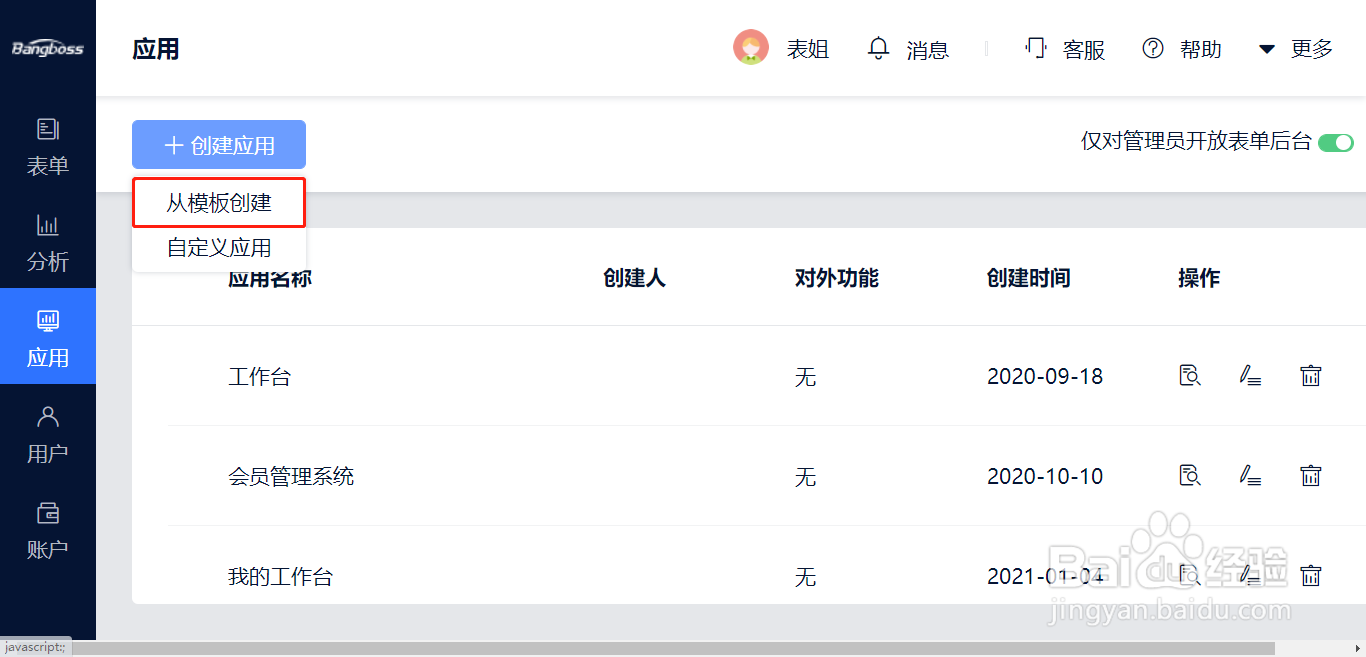Select 从模板创建 menu option
The width and height of the screenshot is (1366, 657).
pyautogui.click(x=219, y=203)
